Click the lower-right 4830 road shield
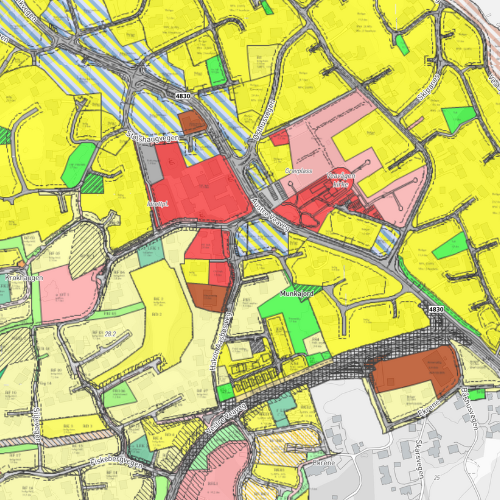 click(436, 309)
